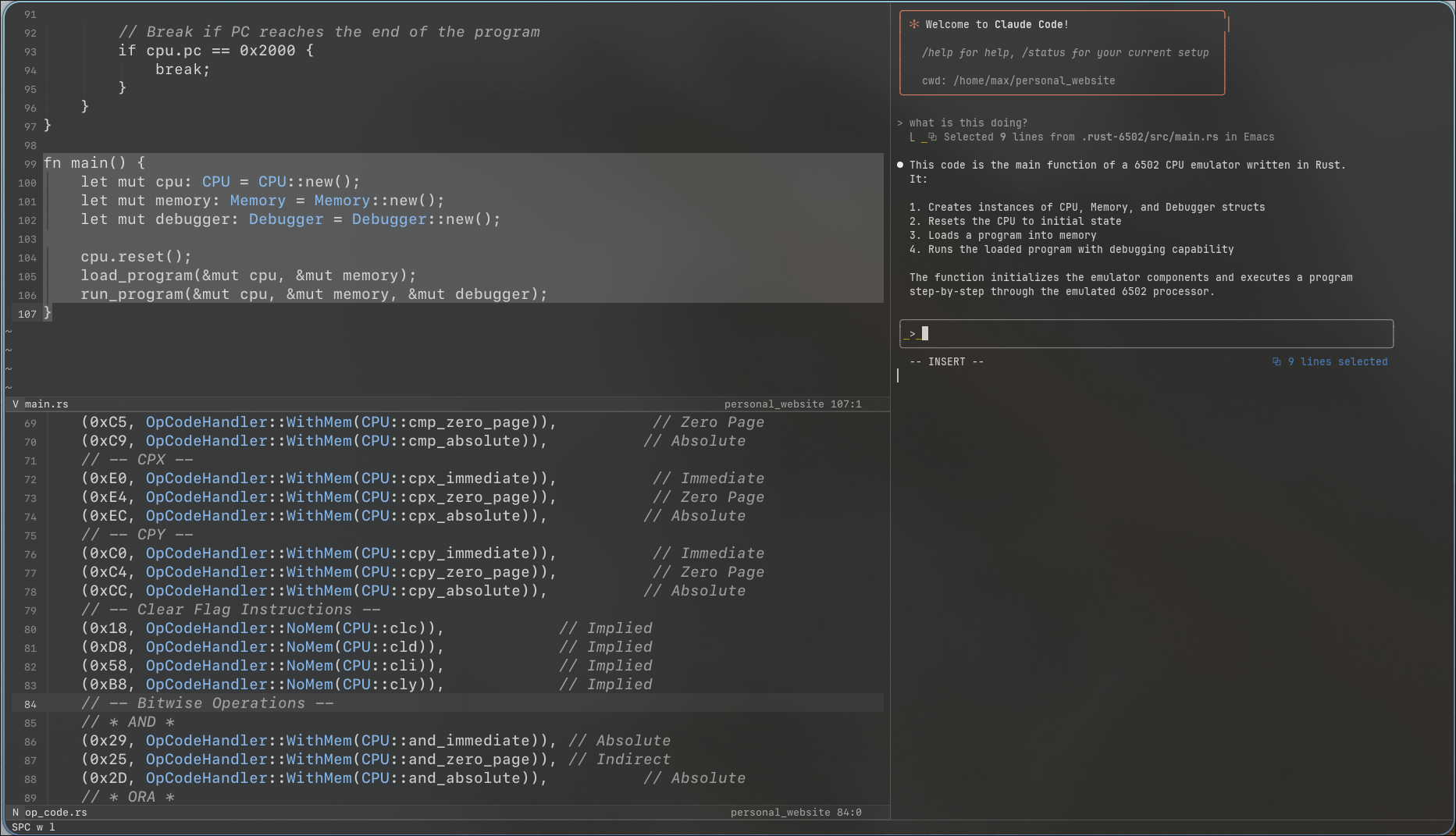
Task: Click 'personal_website 84:0' in op_code.rs modeline
Action: click(x=796, y=812)
